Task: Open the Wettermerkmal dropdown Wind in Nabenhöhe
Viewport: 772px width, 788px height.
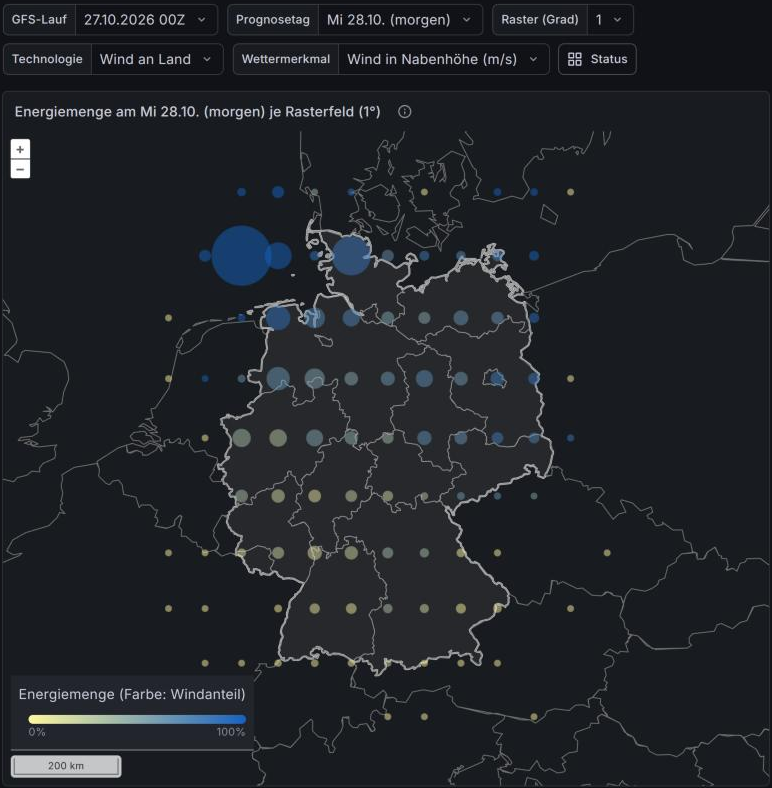Action: (x=443, y=59)
